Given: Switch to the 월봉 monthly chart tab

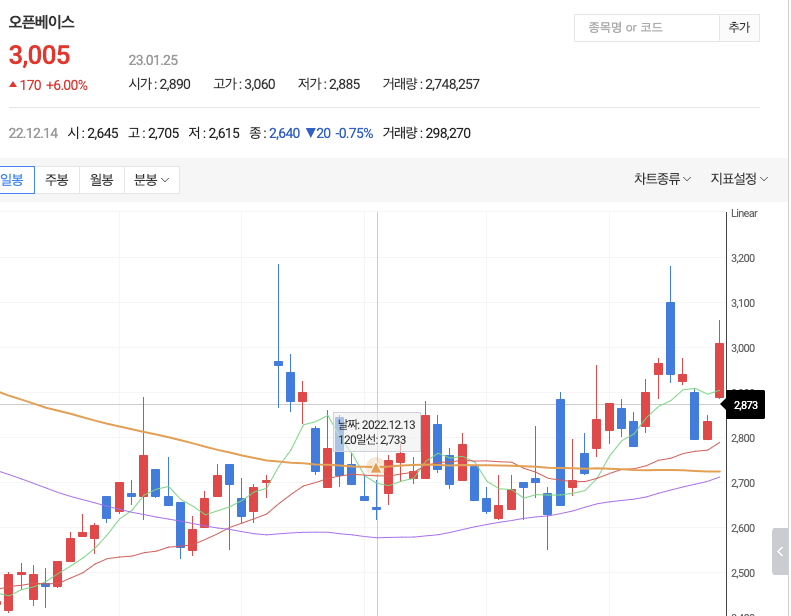Looking at the screenshot, I should 102,180.
